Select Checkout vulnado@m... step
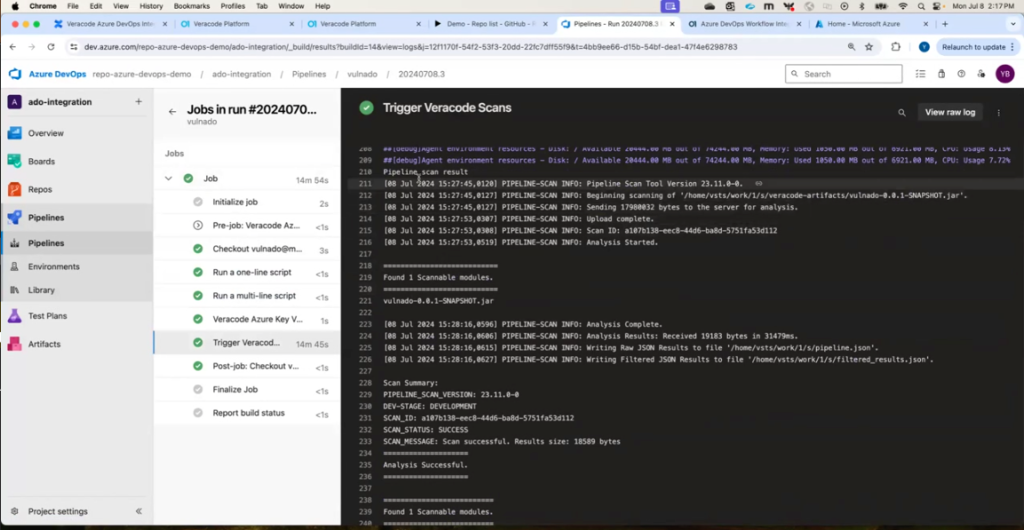This screenshot has width=1024, height=530. point(247,249)
